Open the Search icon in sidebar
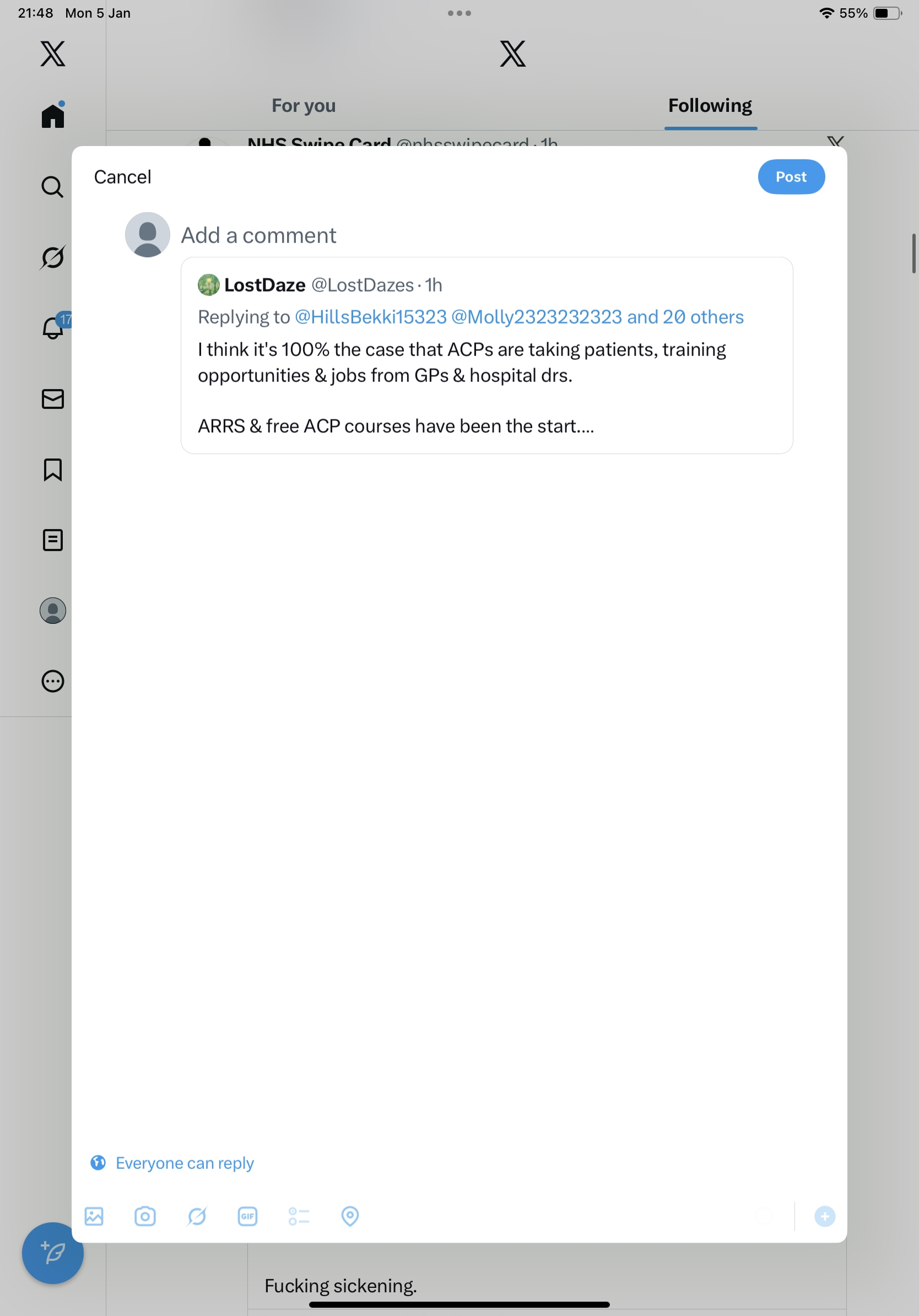This screenshot has width=919, height=1316. click(53, 187)
